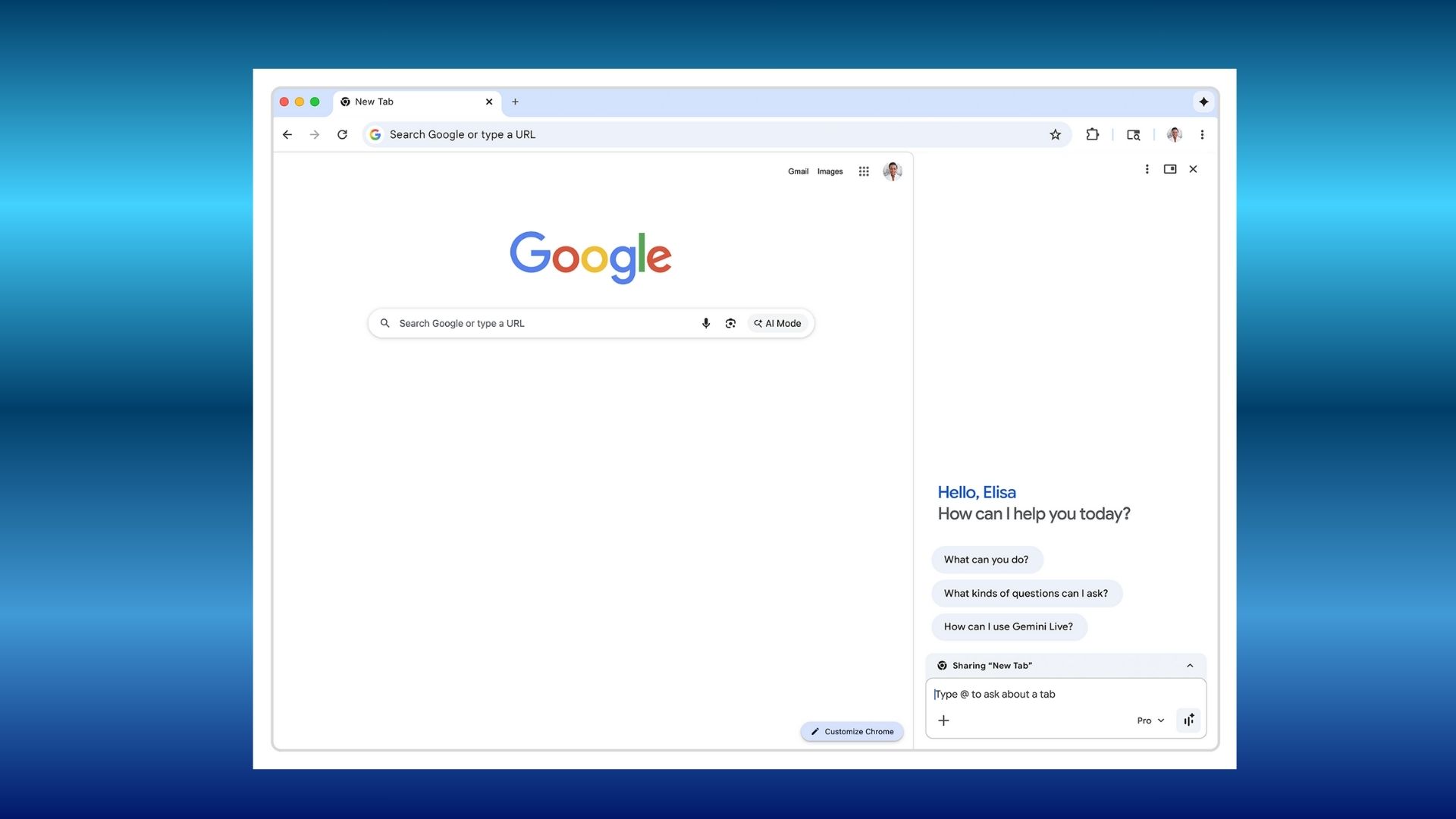Collapse the Sharing "New Tab" bar

[1189, 665]
